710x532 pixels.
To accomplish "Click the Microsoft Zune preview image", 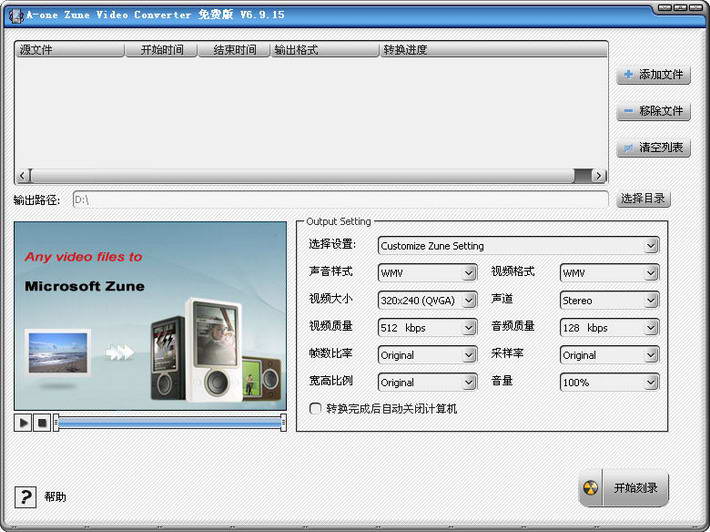I will tap(150, 316).
